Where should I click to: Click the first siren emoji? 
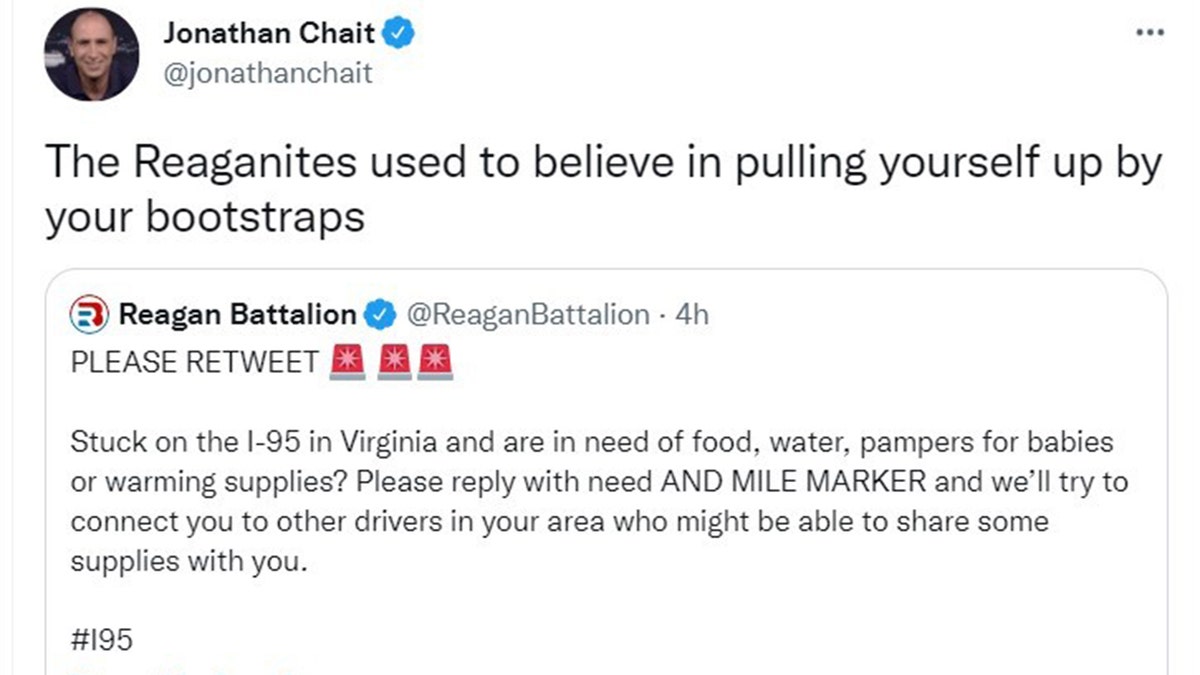347,361
